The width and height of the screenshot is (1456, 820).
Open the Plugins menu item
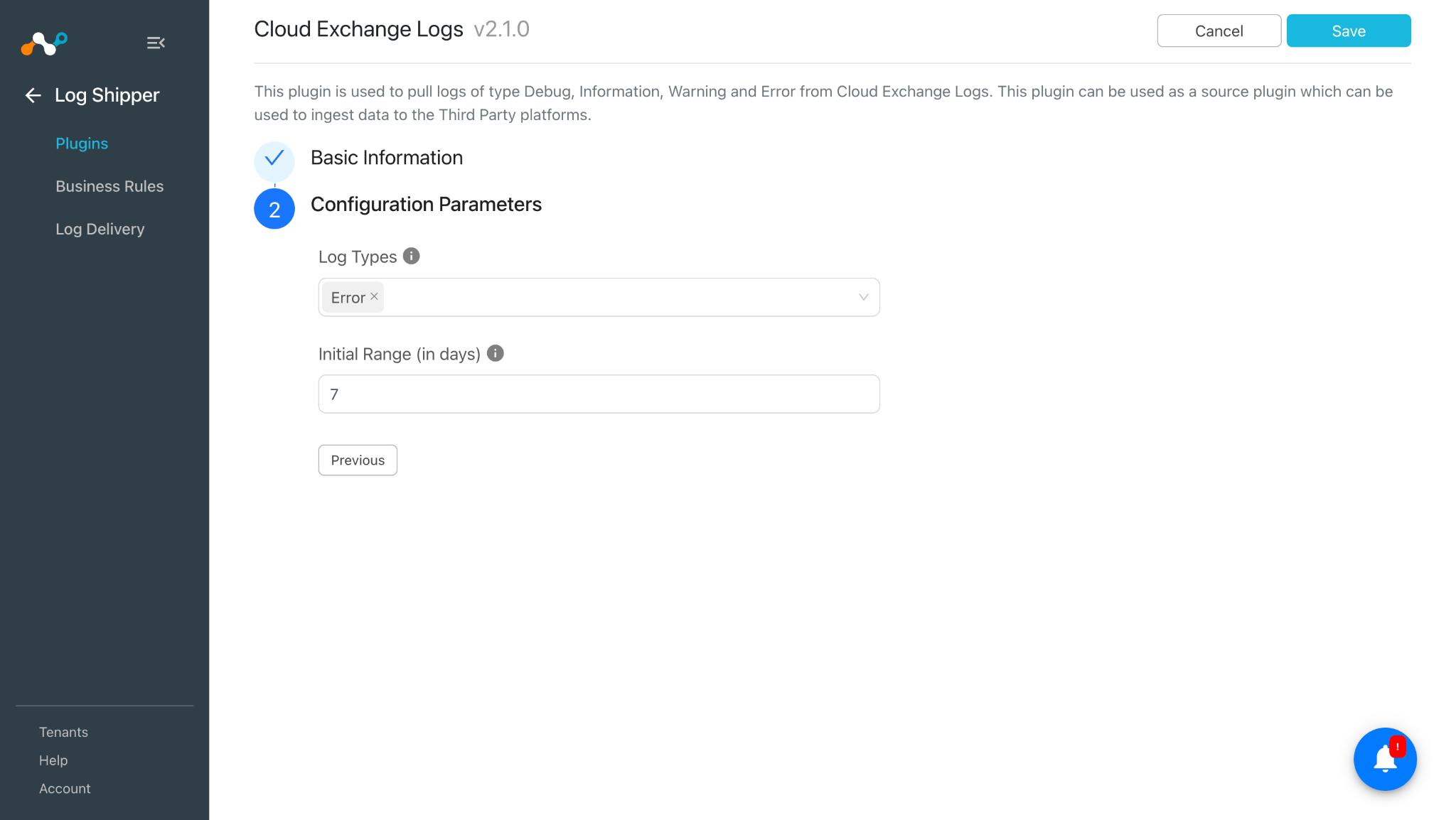[82, 144]
